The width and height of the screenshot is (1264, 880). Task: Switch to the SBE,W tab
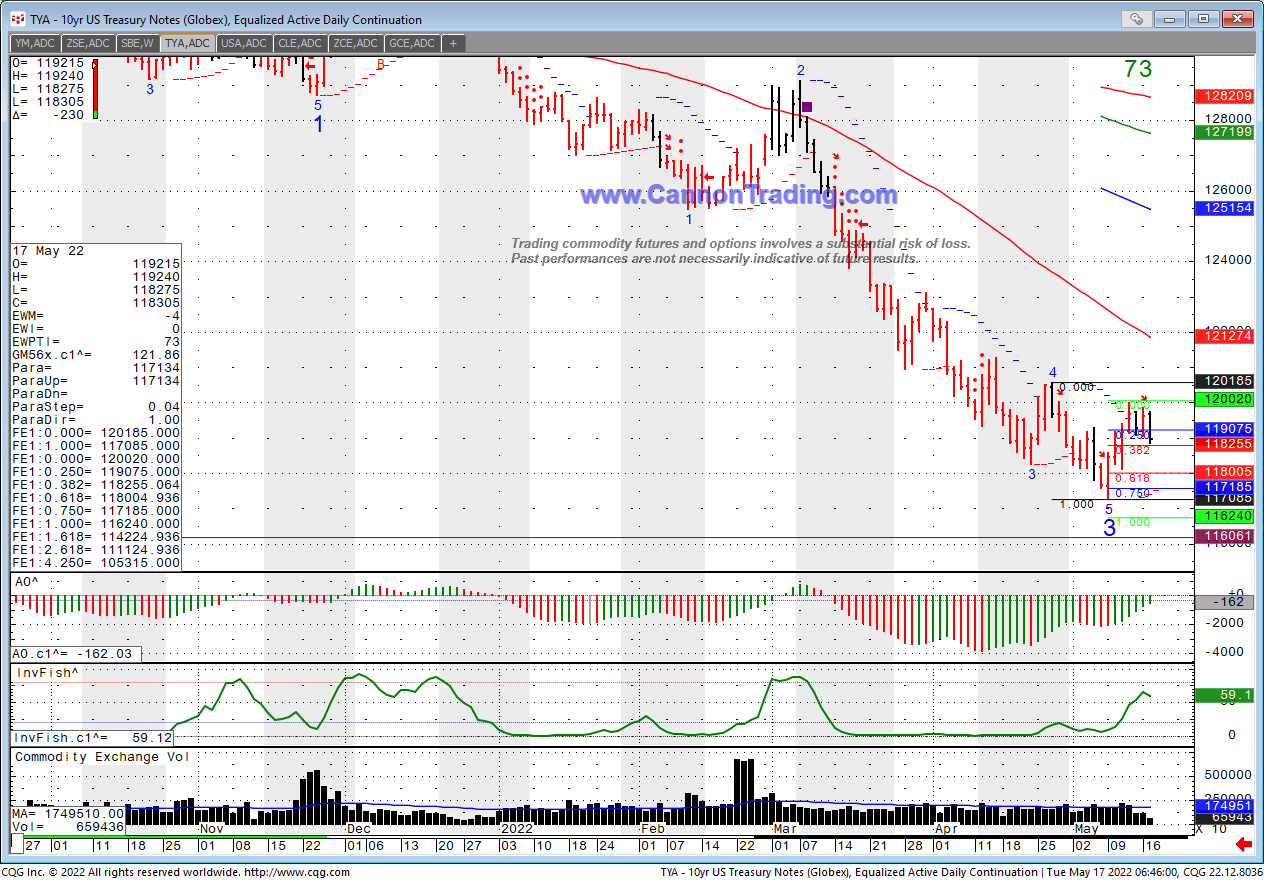pos(137,43)
